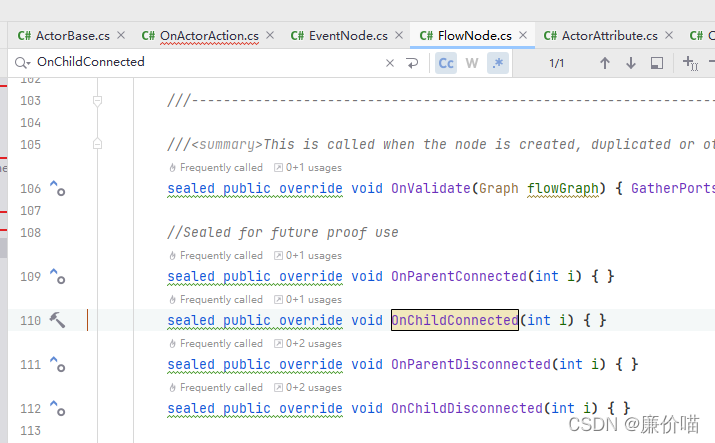The height and width of the screenshot is (443, 715).
Task: Click the open results in window icon
Action: (x=657, y=63)
